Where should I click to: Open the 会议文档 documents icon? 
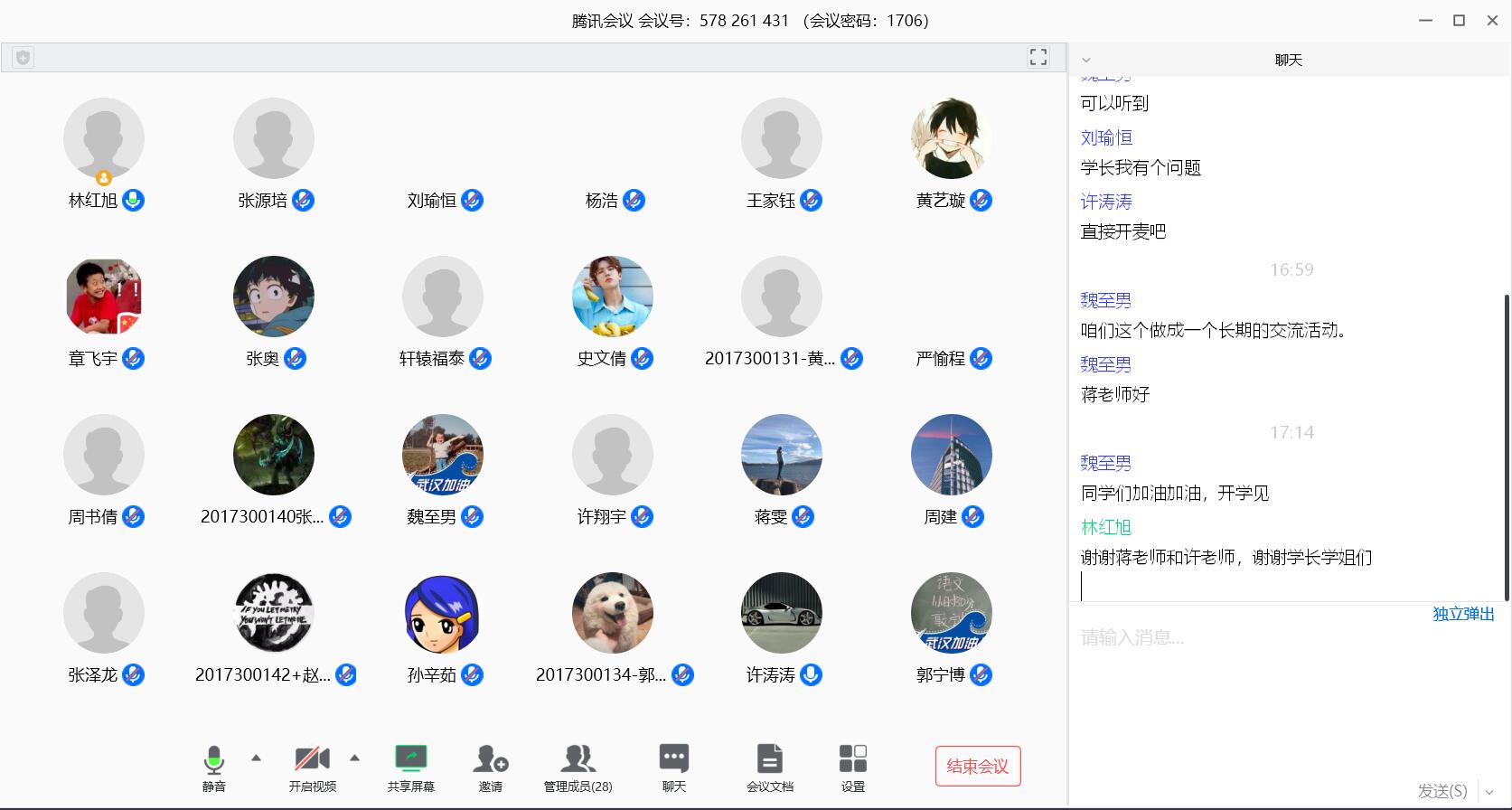point(769,760)
